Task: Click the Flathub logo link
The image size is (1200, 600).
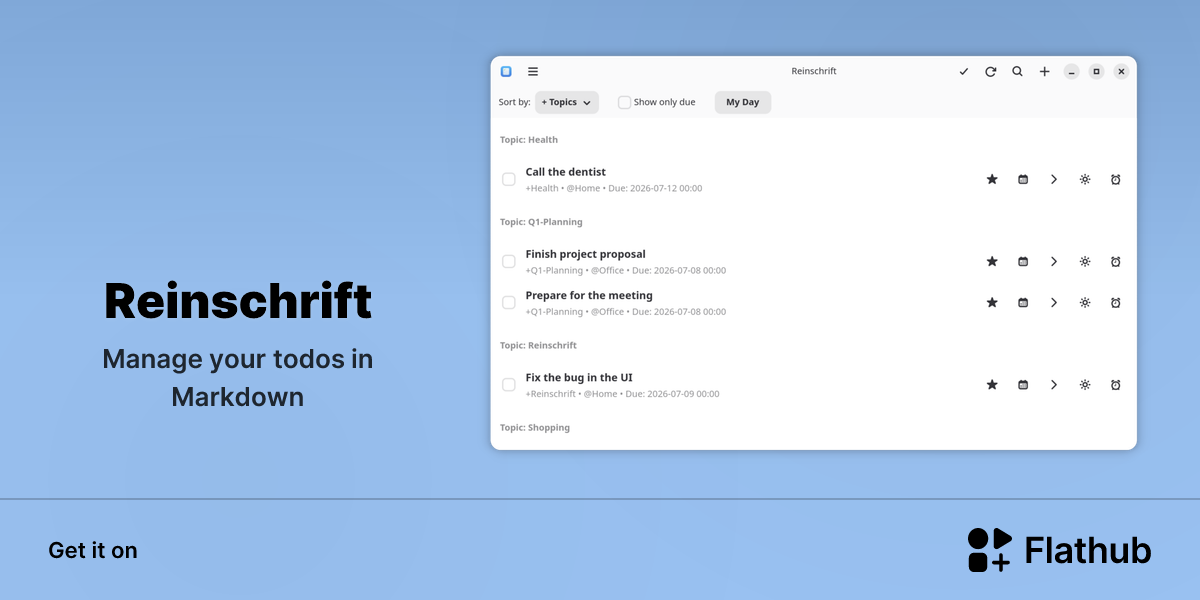Action: [x=1060, y=550]
